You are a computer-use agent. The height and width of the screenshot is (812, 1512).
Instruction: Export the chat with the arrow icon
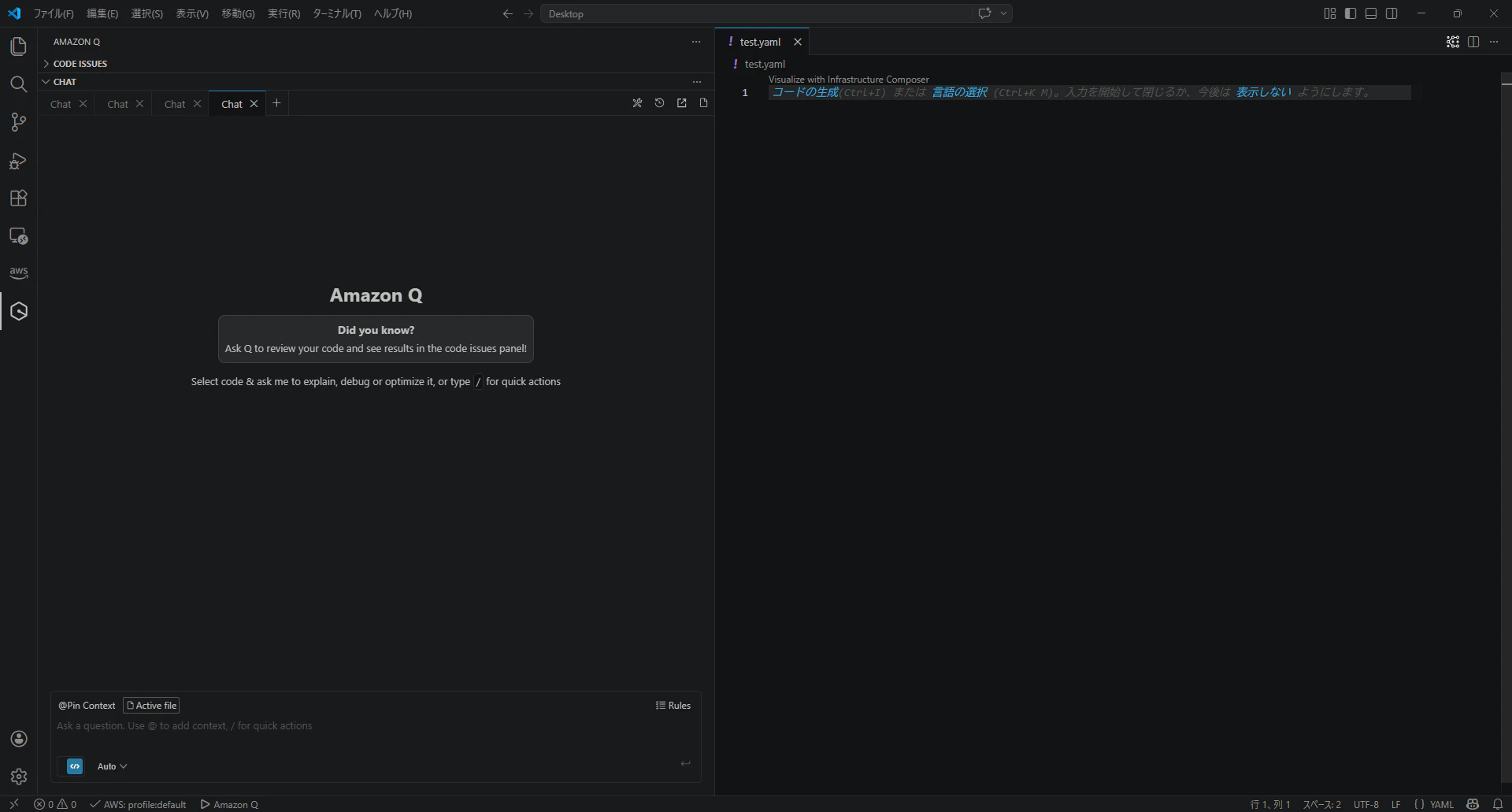tap(681, 103)
